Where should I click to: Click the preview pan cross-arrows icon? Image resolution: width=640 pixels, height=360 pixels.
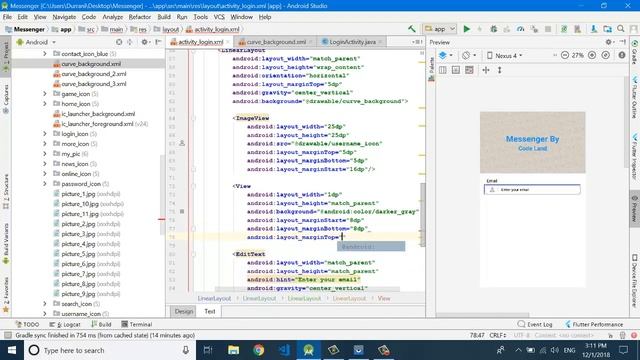point(486,70)
